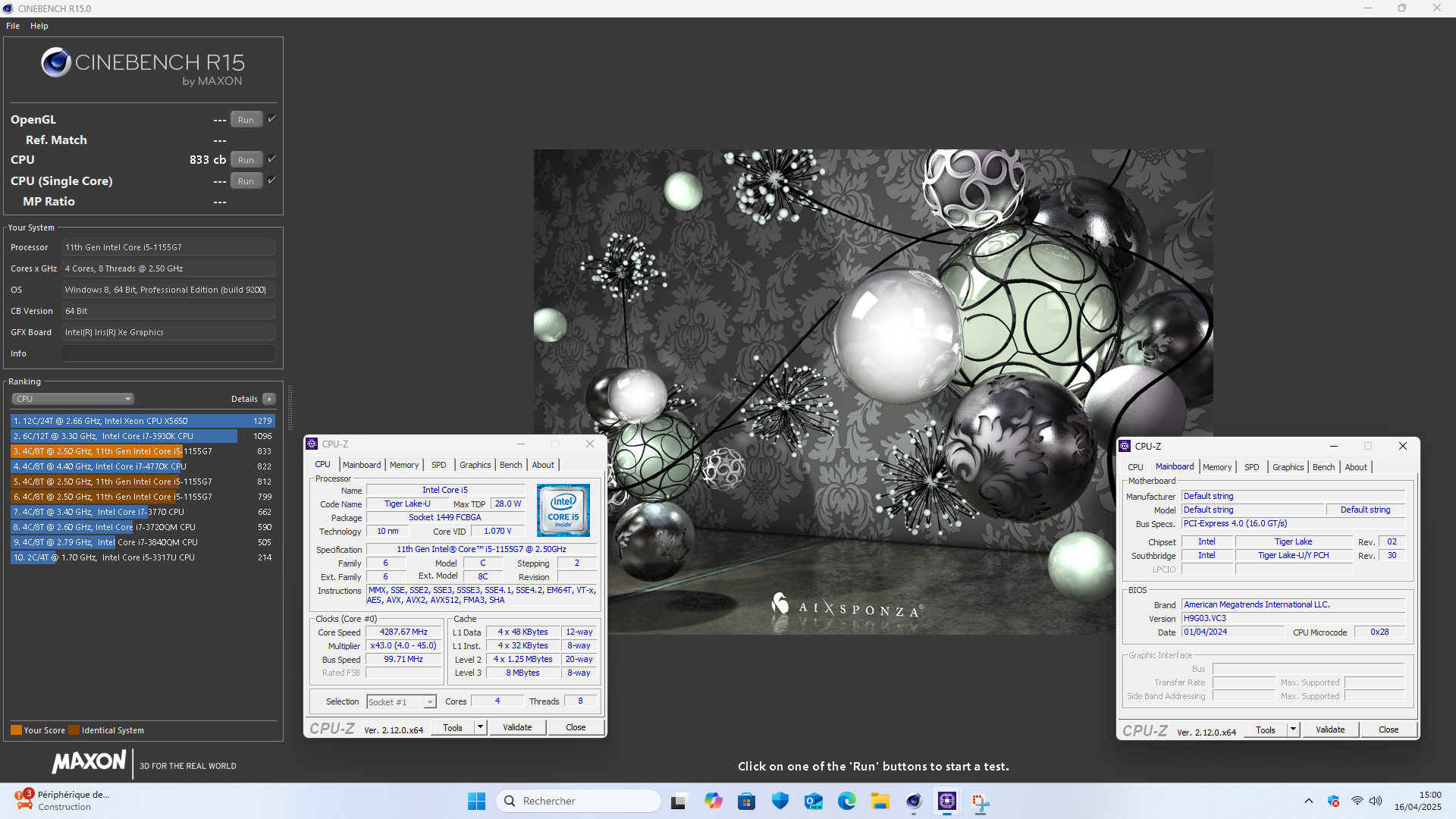Viewport: 1456px width, 819px height.
Task: Click Tools button in left CPU-Z
Action: coord(453,728)
